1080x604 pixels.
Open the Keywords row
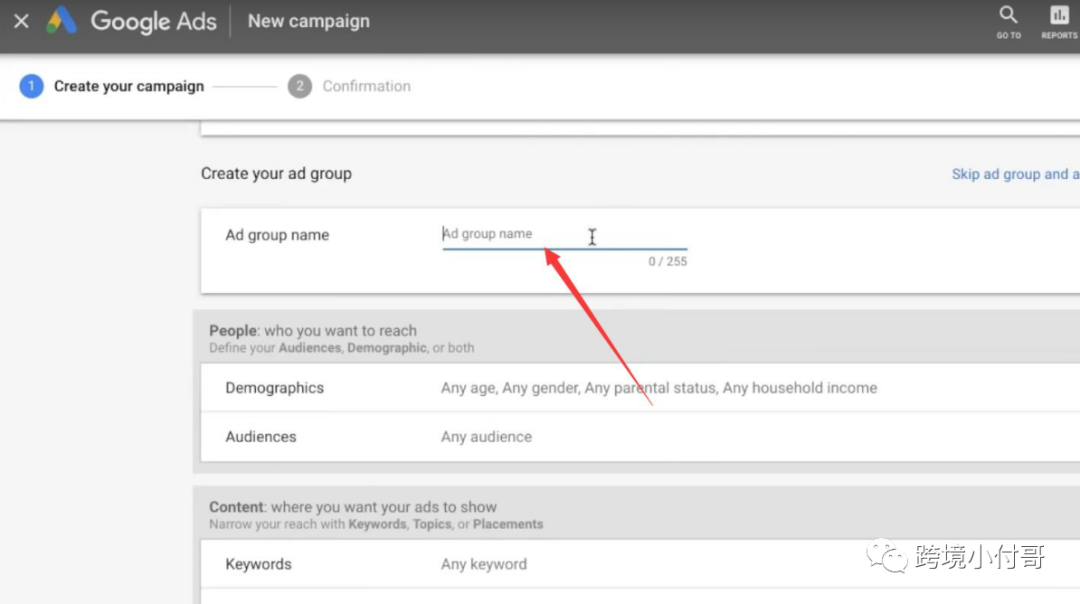pyautogui.click(x=641, y=564)
